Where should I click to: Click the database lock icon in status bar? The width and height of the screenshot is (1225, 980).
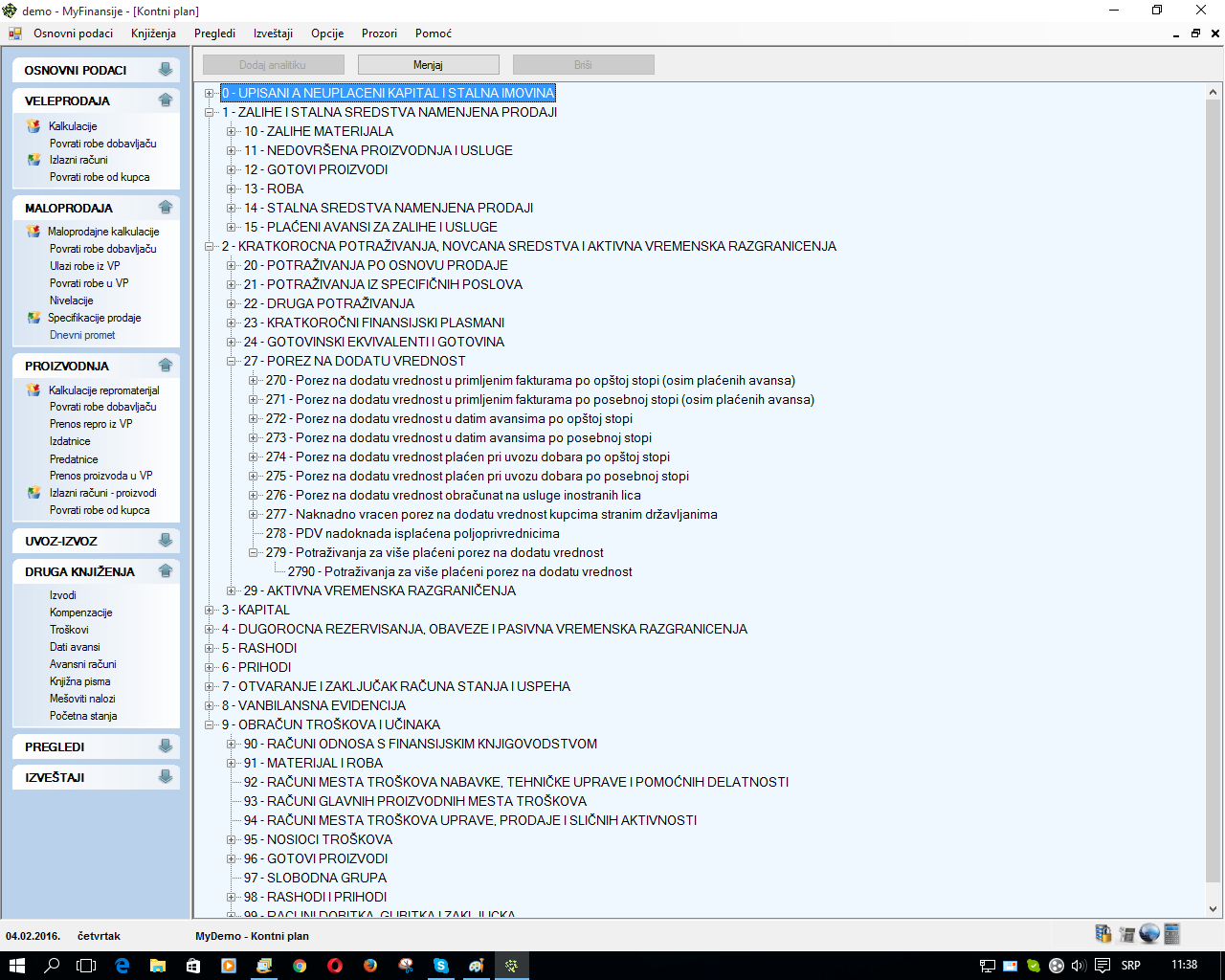pos(1103,934)
